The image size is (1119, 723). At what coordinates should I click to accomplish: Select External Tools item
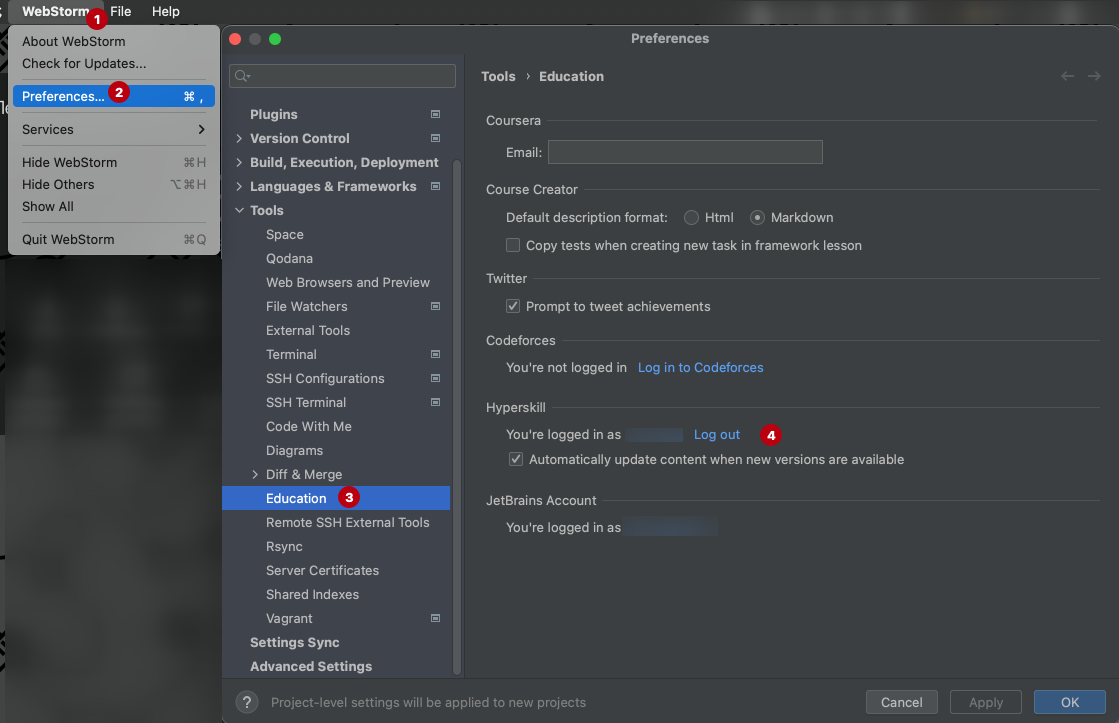coord(308,330)
